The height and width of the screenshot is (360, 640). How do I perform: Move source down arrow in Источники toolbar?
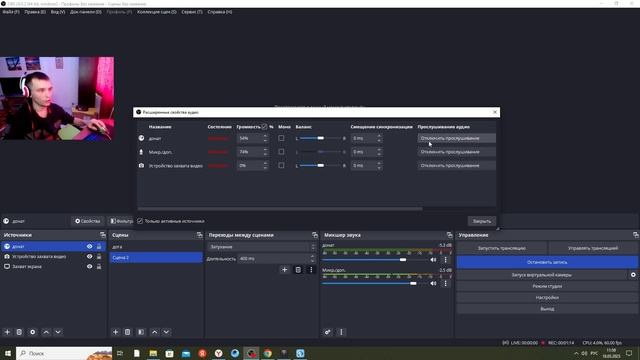coord(58,332)
